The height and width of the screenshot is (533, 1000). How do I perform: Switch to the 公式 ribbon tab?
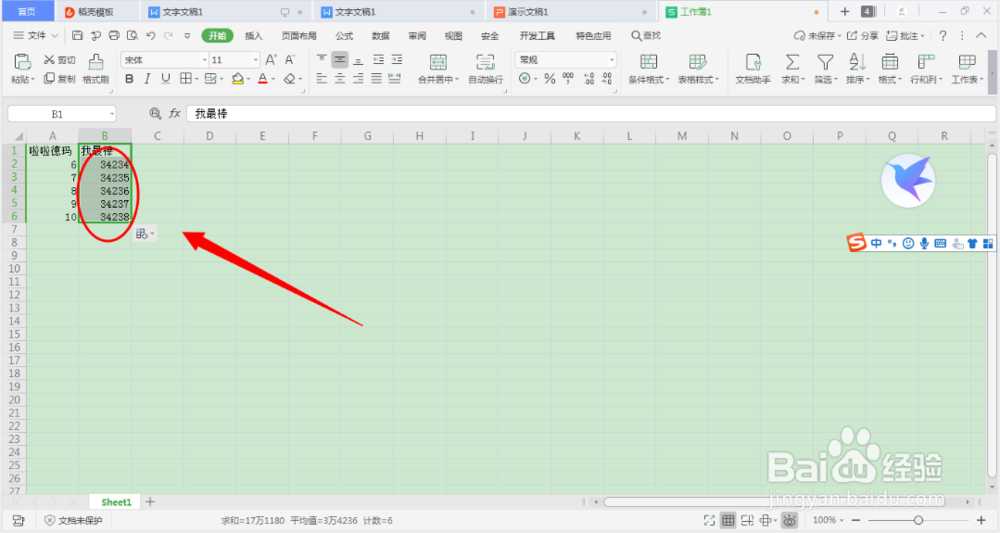pyautogui.click(x=344, y=36)
